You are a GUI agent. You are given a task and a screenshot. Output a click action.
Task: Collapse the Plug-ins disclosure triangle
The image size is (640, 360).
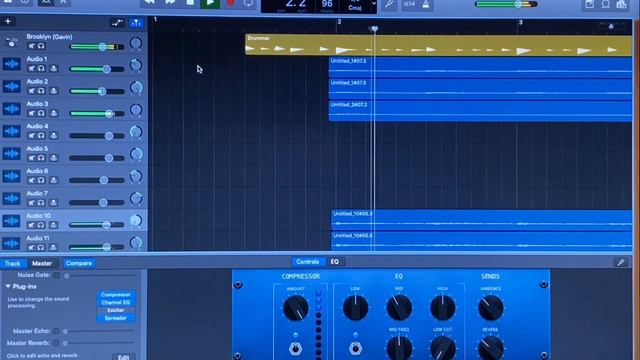click(8, 287)
